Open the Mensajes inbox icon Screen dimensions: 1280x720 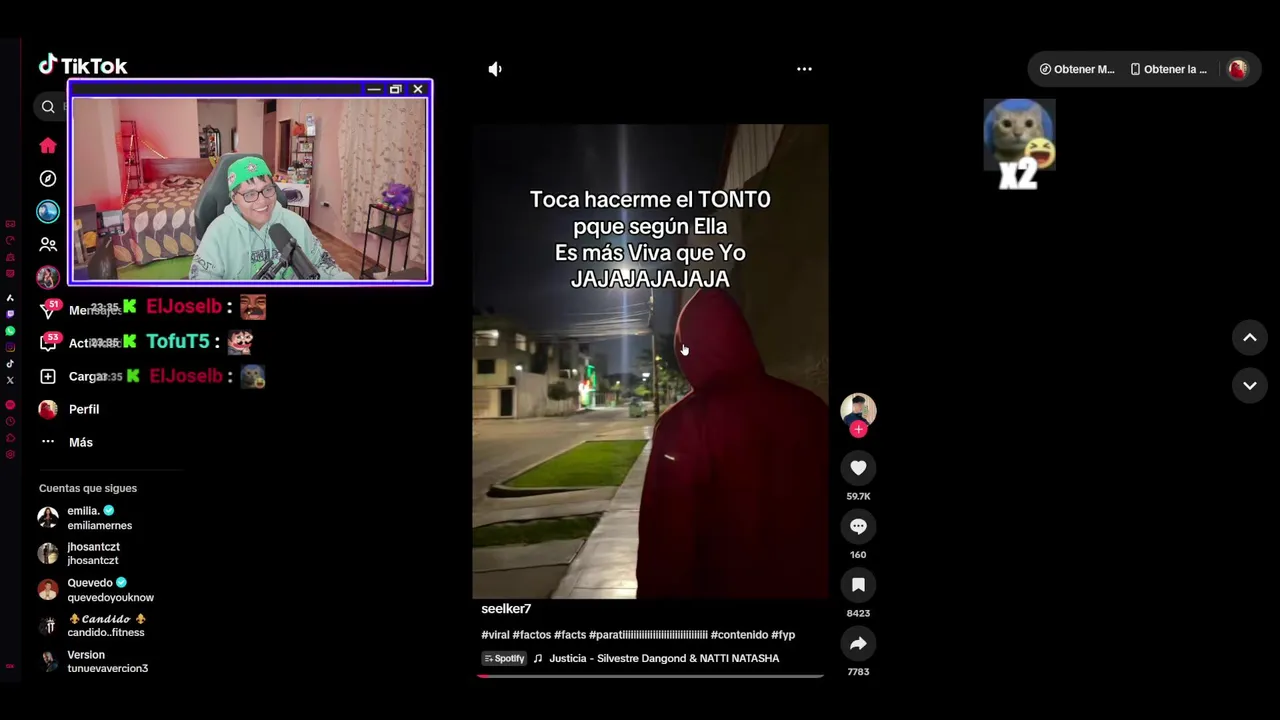(48, 311)
